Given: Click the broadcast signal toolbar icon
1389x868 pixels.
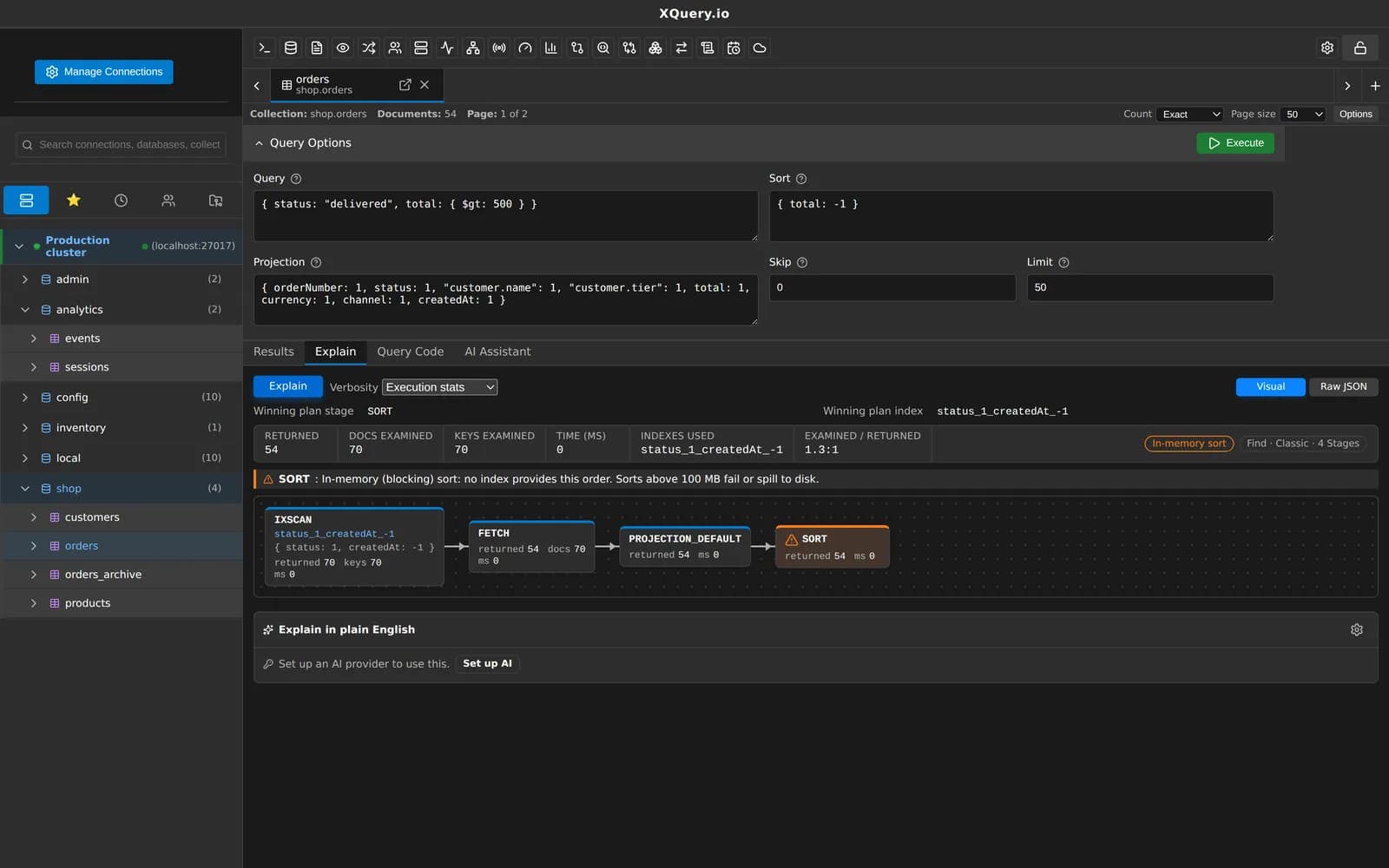Looking at the screenshot, I should point(499,48).
